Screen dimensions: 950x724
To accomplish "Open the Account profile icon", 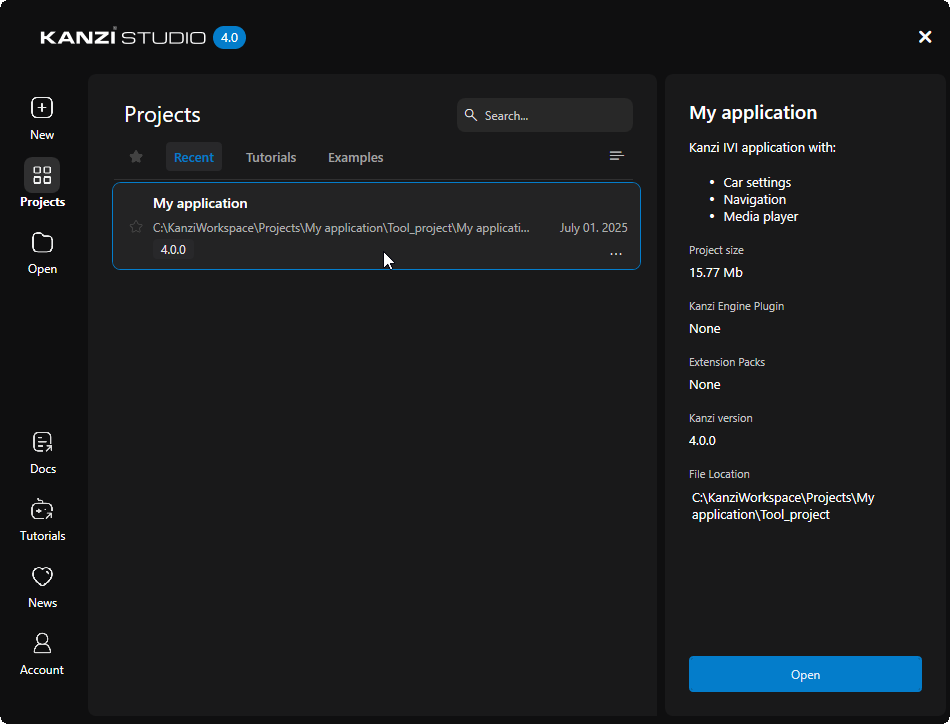I will 42,643.
